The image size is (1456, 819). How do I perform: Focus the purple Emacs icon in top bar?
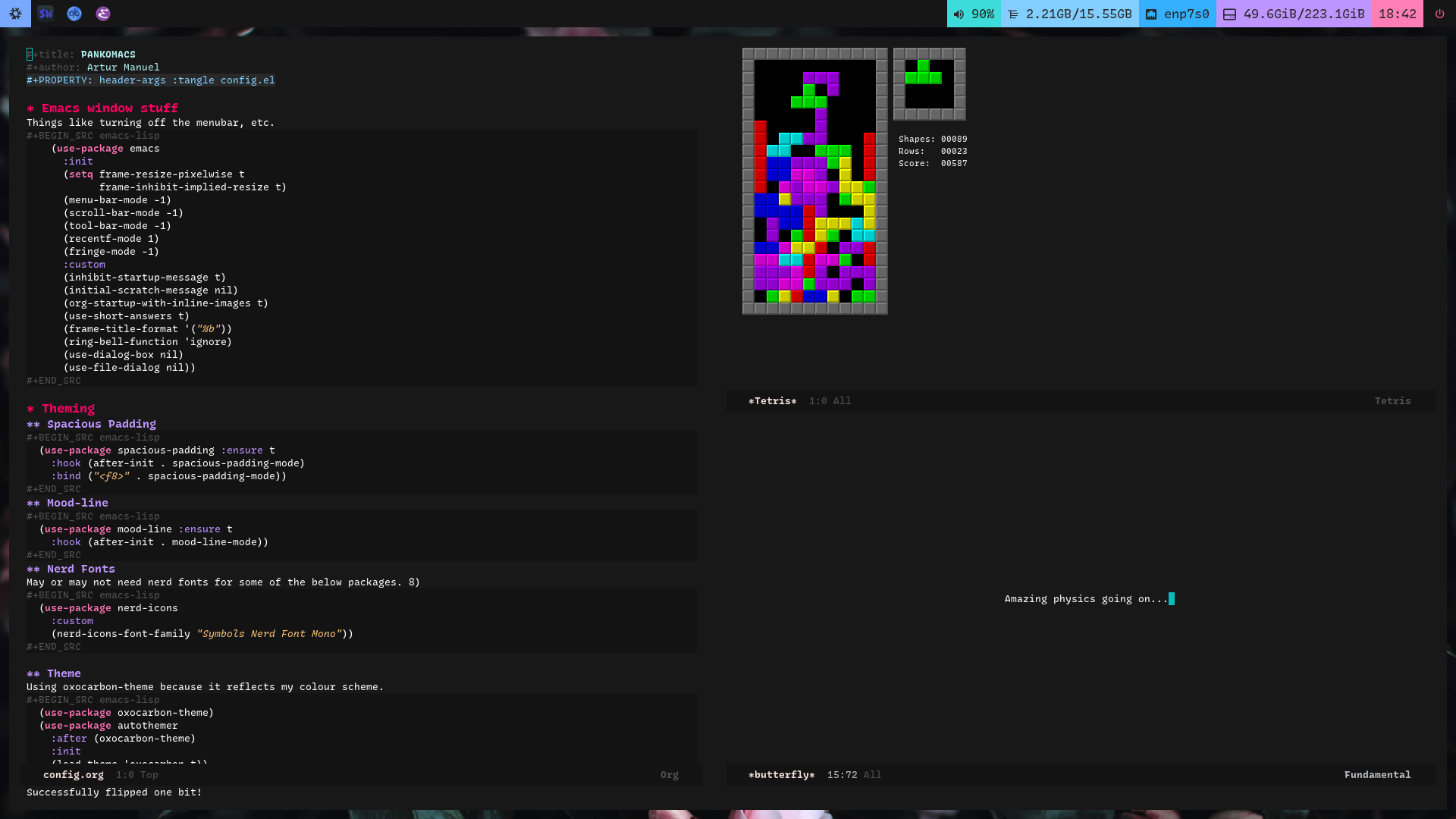(x=103, y=14)
